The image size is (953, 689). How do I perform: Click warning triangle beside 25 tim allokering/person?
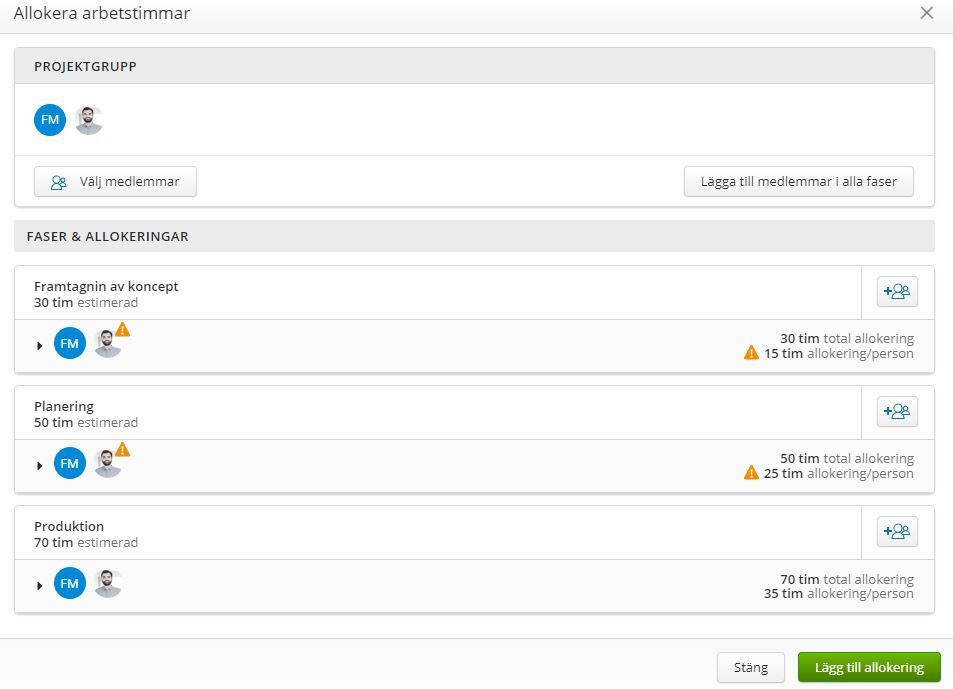click(751, 473)
